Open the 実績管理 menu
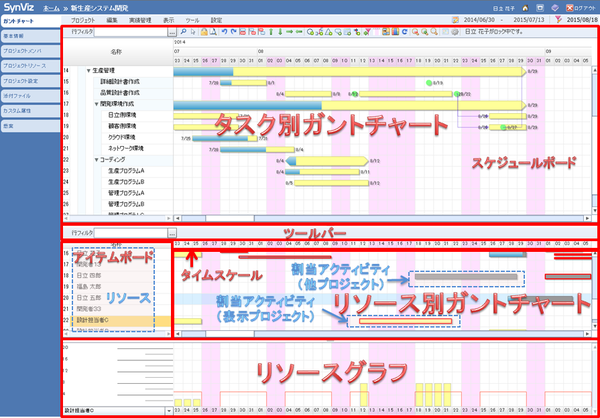 [140, 20]
